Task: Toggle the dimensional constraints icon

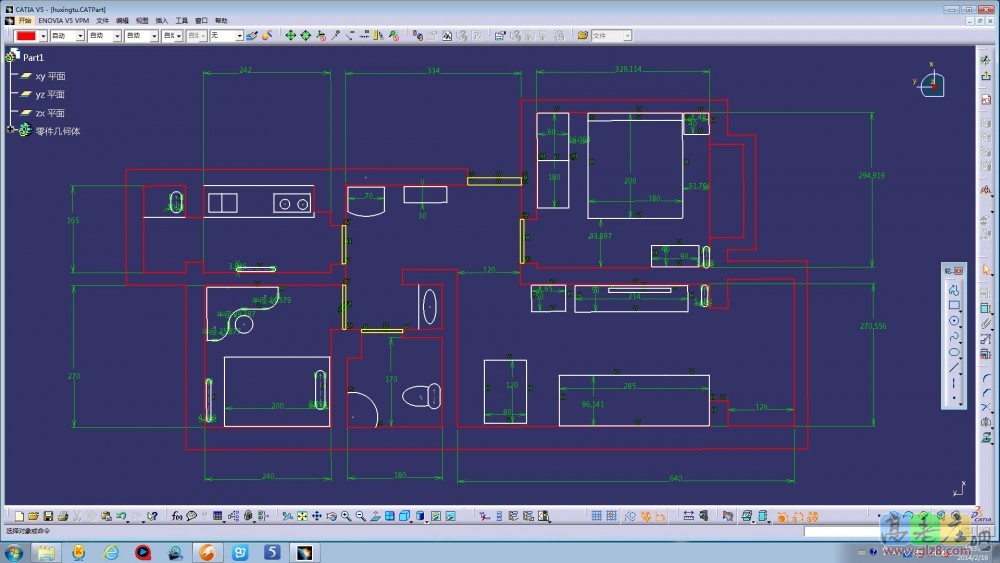Action: 659,516
